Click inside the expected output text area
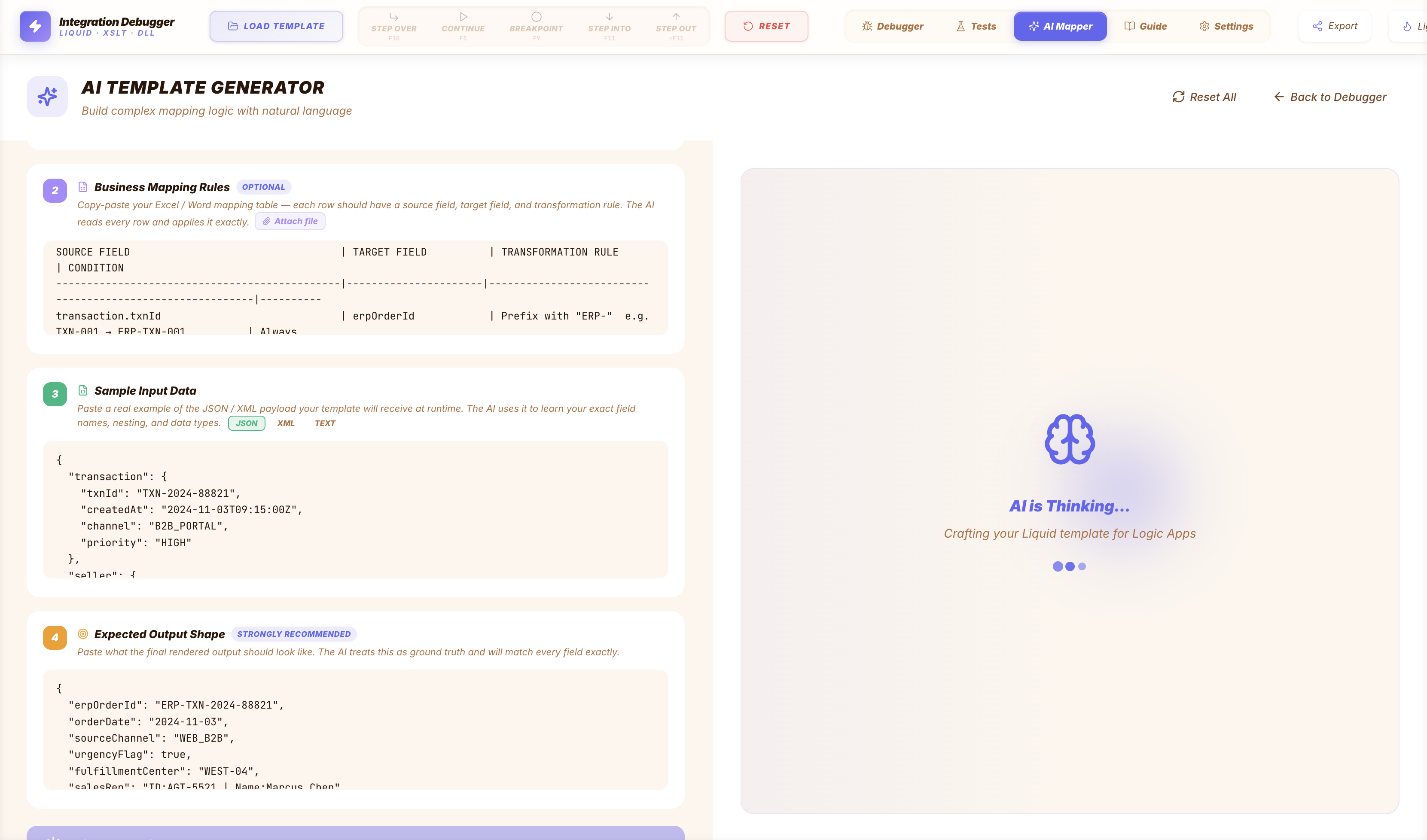 356,730
